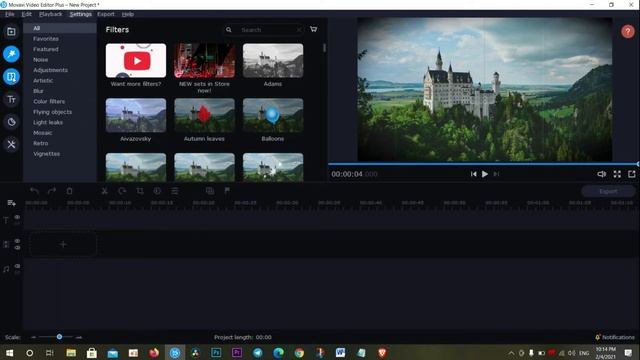Click the magnifier search icon in Filters
Viewport: 640px width, 360px height.
point(229,30)
